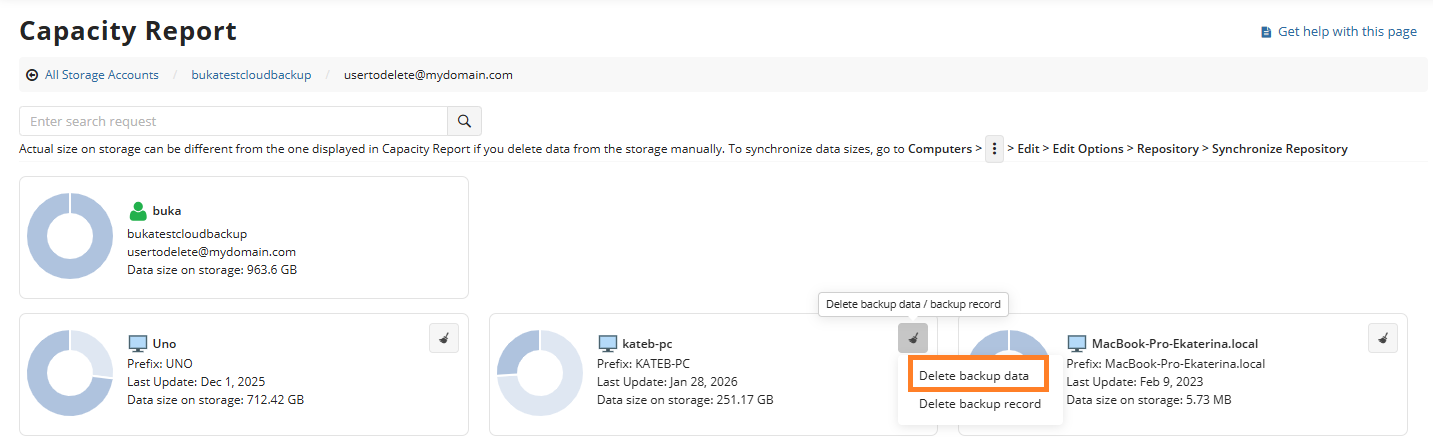Open the bukatestcloudbackup breadcrumb link
Viewport: 1433px width, 448px height.
(251, 75)
